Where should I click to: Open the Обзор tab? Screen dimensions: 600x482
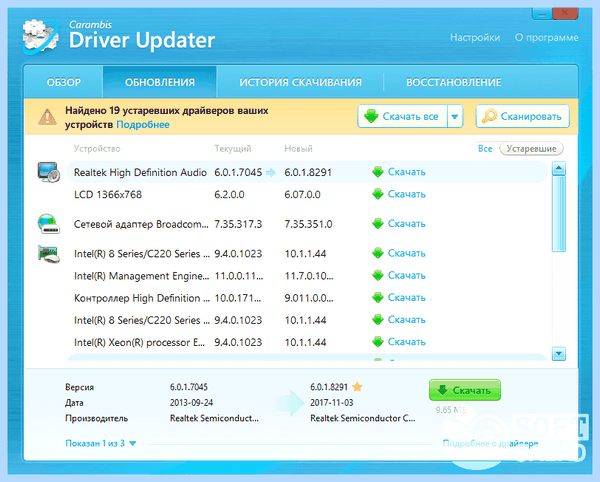pos(64,82)
